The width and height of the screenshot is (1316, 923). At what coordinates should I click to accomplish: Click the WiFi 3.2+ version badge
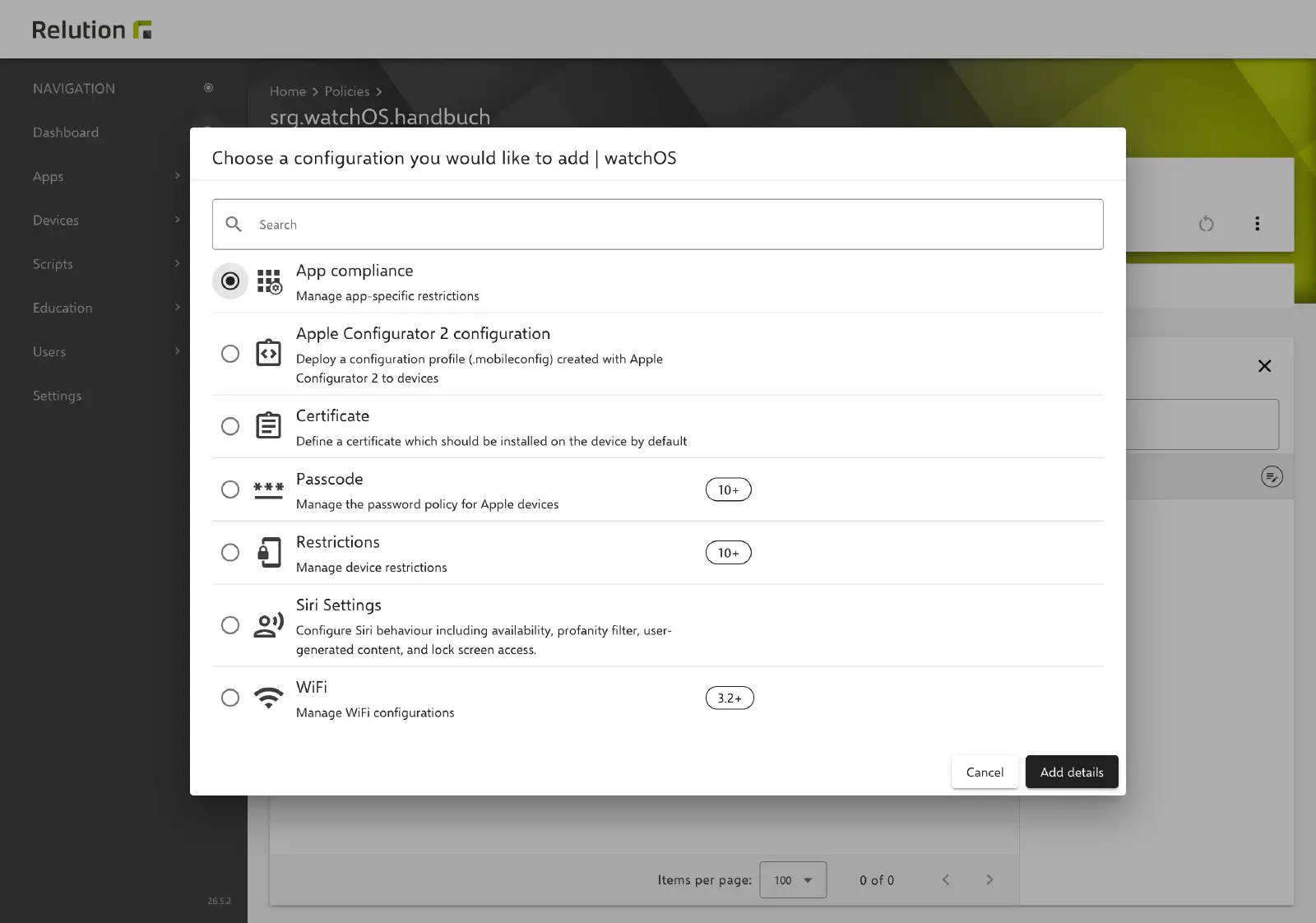[x=730, y=698]
